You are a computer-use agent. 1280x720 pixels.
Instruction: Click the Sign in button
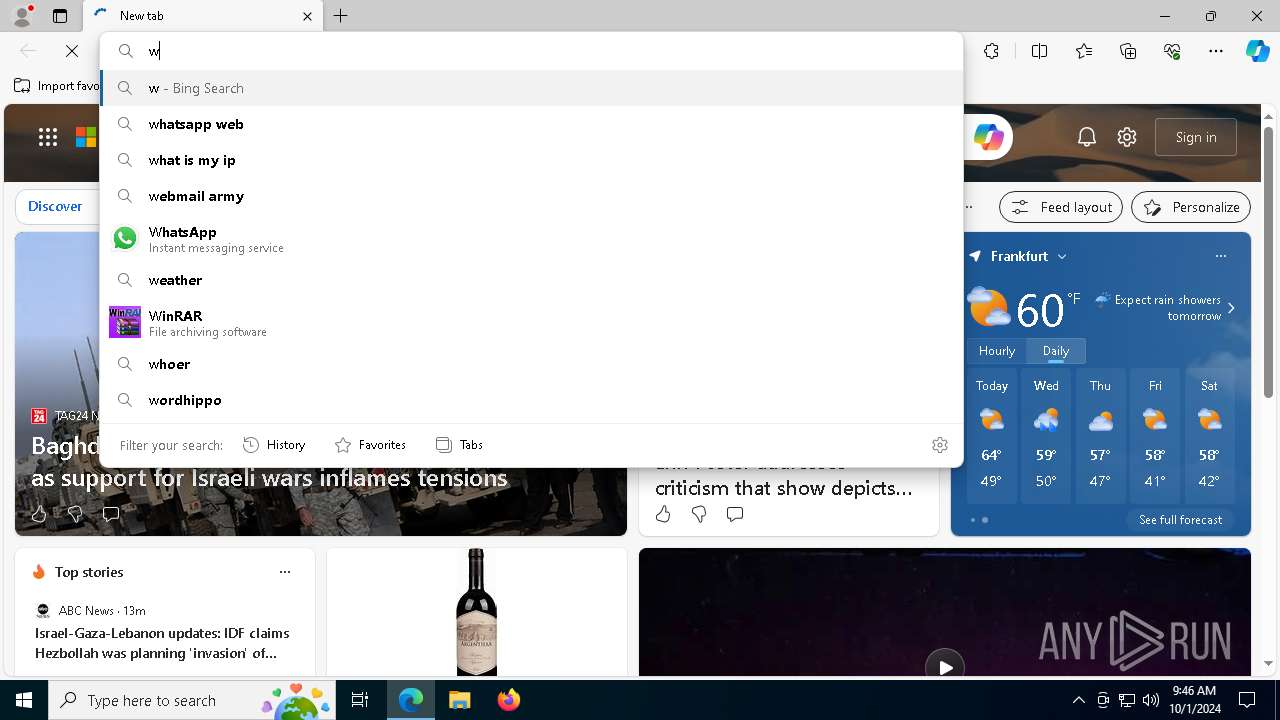tap(1196, 137)
